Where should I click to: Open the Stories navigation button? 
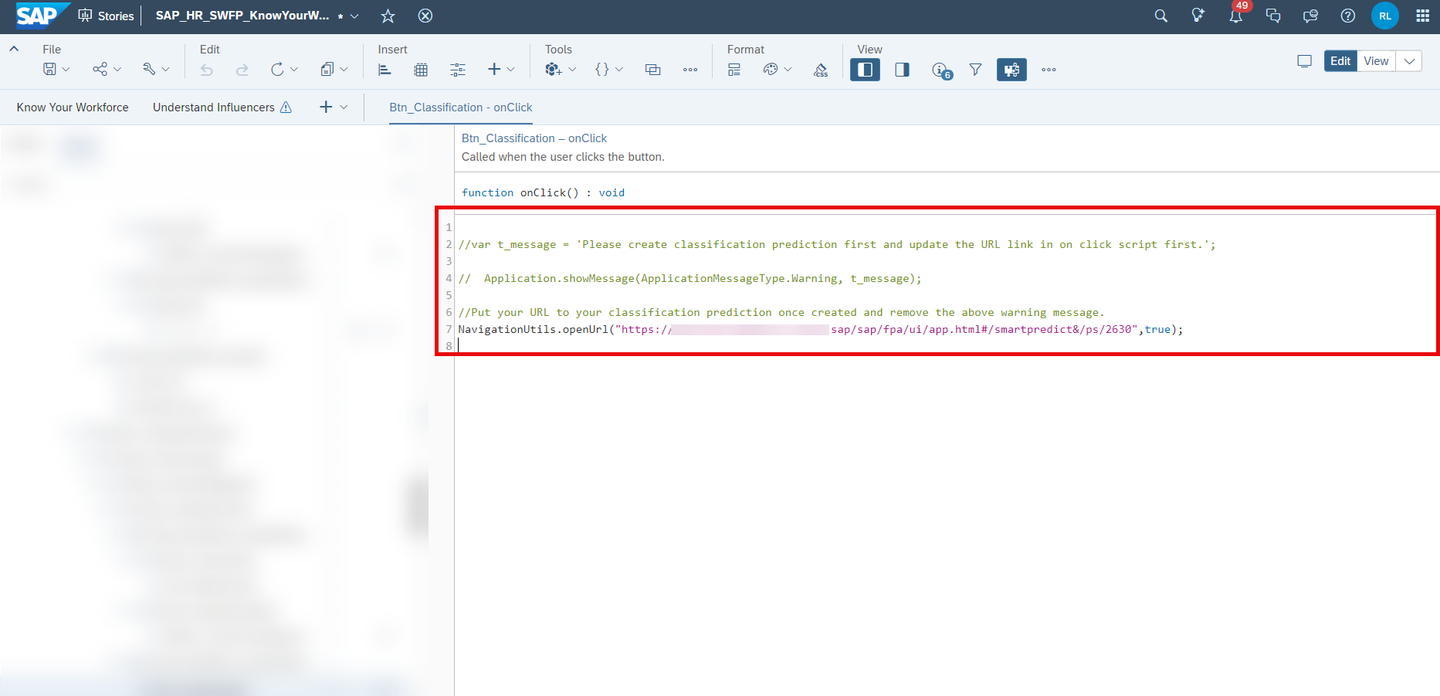point(106,16)
